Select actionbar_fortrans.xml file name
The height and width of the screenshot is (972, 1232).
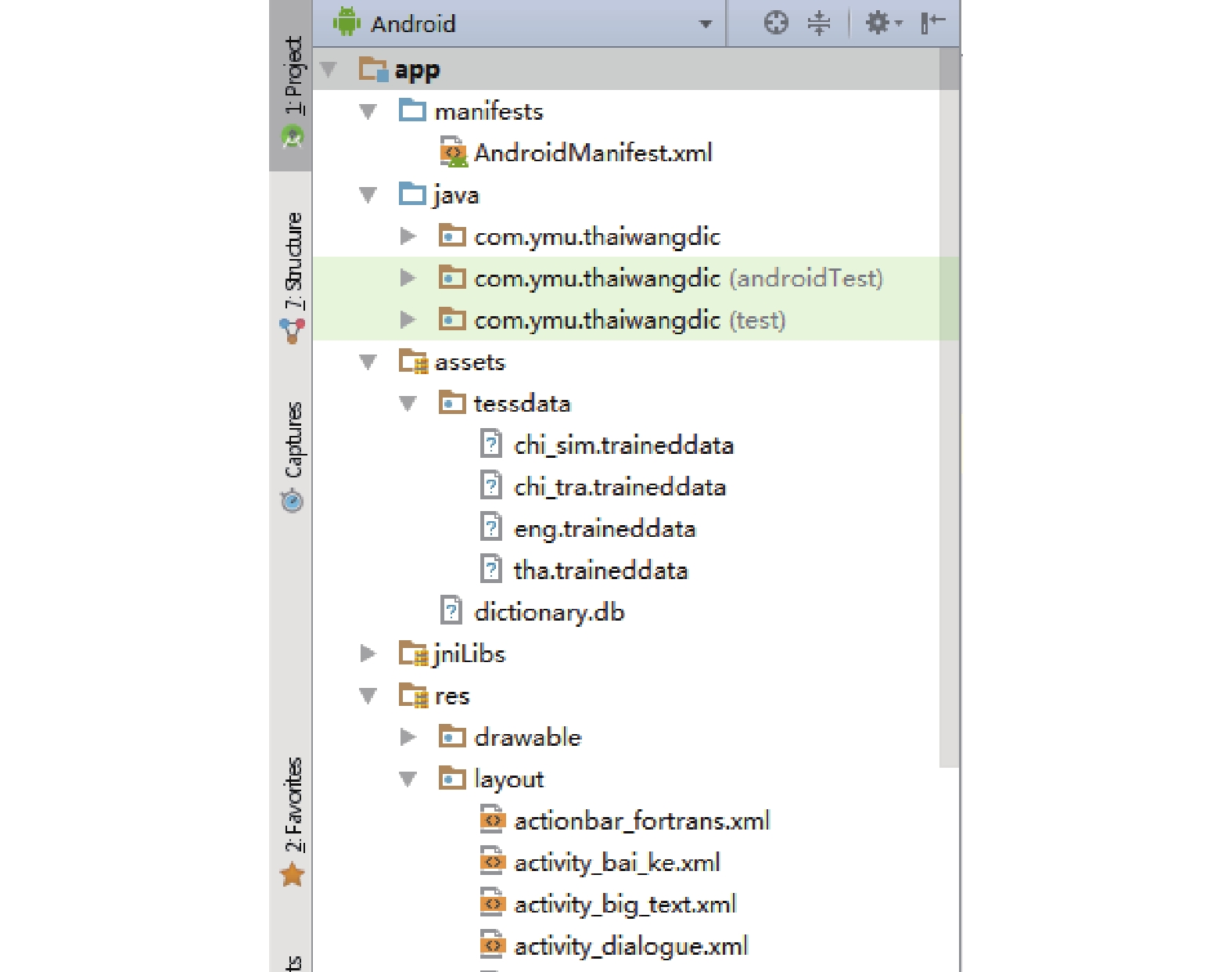pyautogui.click(x=642, y=821)
